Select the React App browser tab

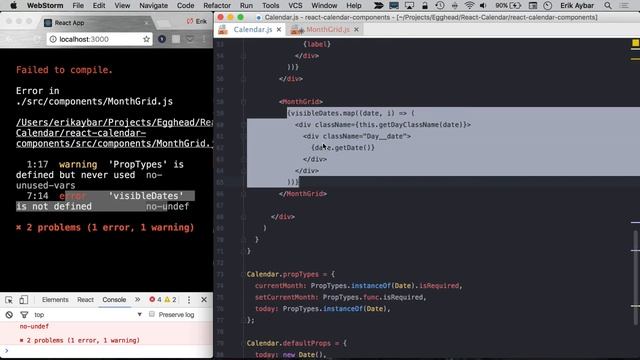[97, 23]
